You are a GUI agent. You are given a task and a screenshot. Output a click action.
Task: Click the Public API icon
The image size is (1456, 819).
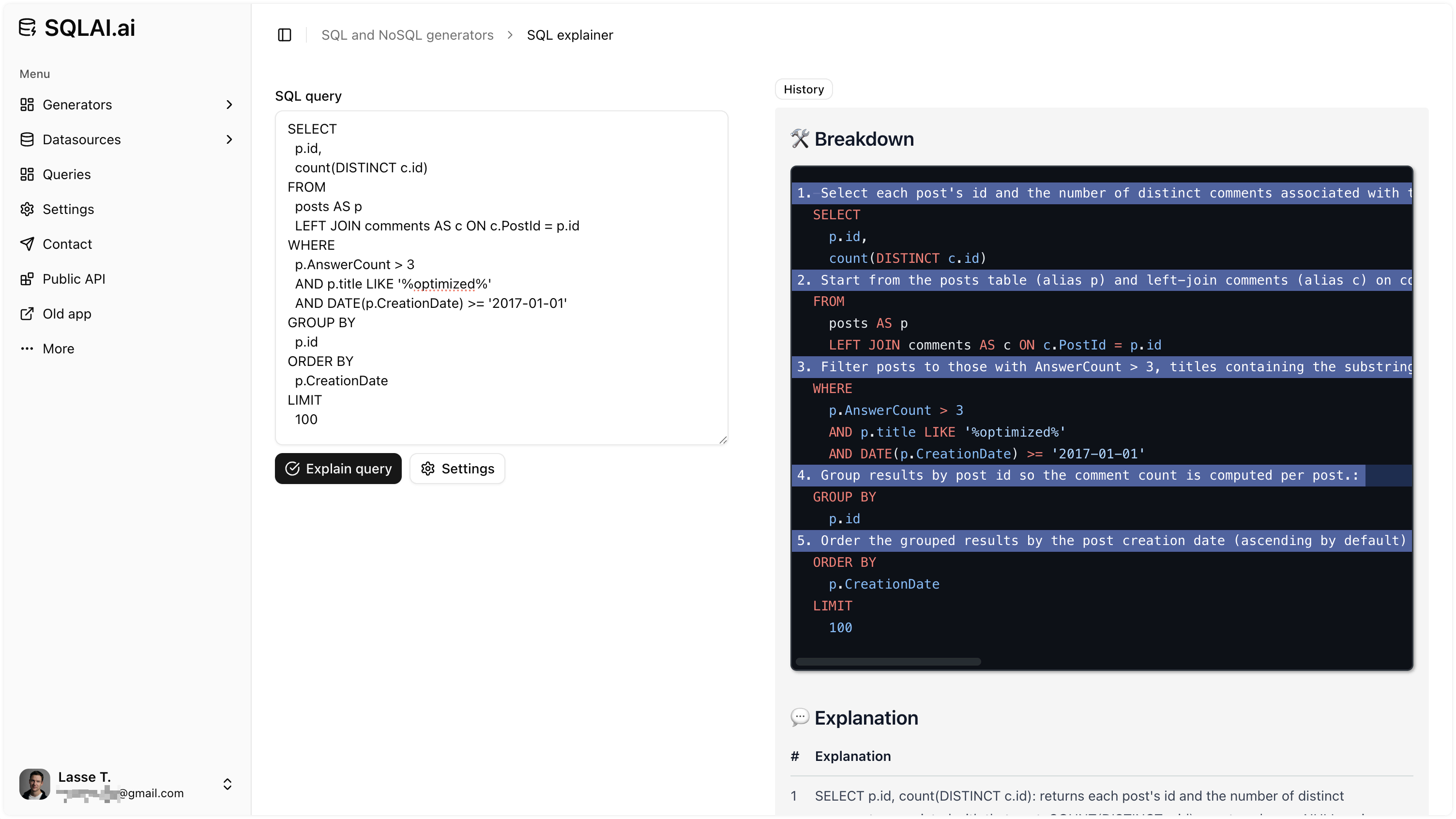[x=27, y=279]
